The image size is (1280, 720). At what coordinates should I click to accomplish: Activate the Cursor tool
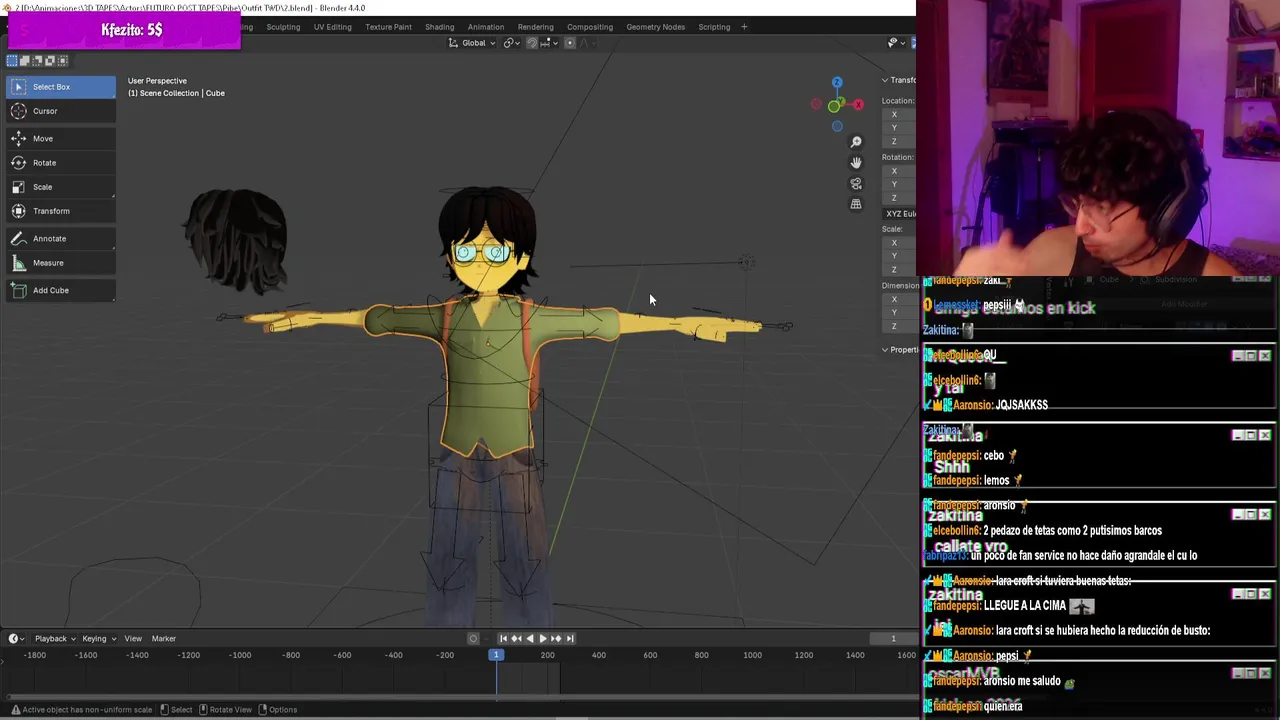tap(60, 111)
